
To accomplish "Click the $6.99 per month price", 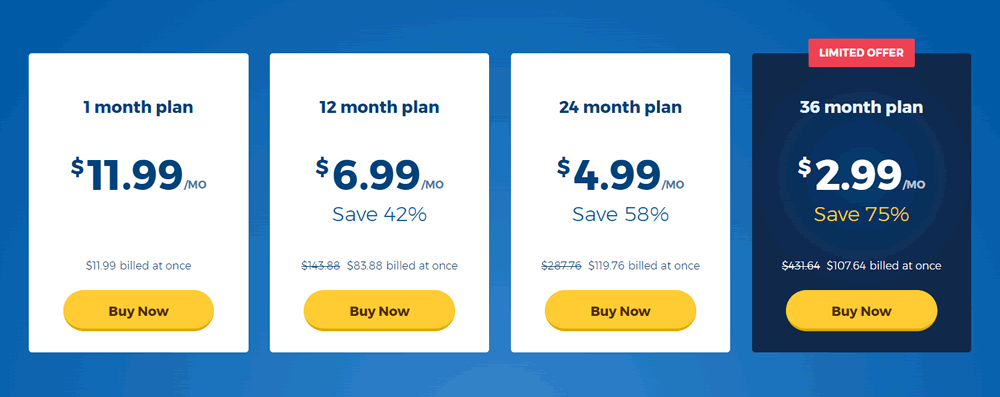I will pyautogui.click(x=379, y=175).
